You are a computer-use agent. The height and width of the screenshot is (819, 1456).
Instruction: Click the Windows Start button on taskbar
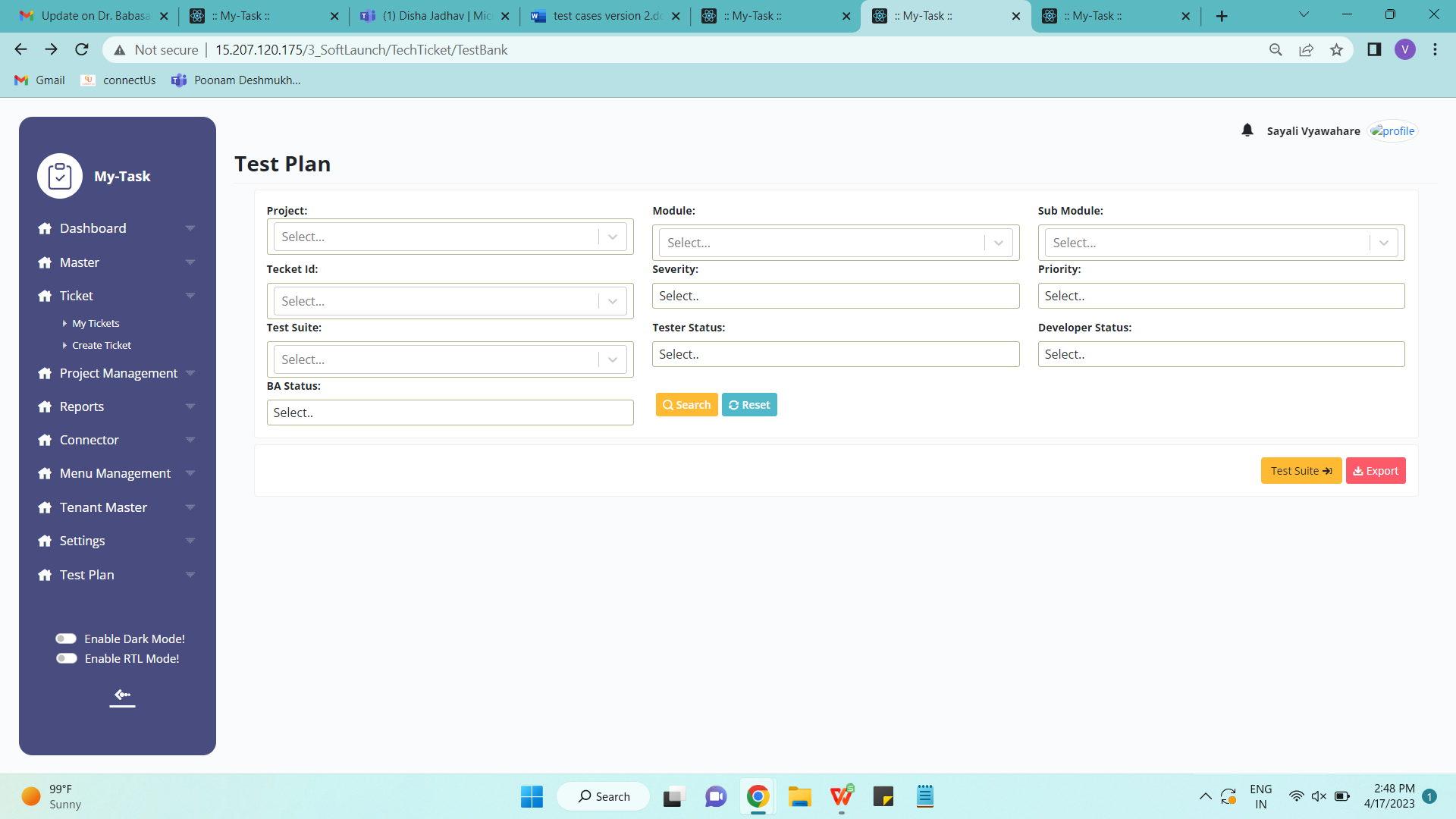coord(532,796)
